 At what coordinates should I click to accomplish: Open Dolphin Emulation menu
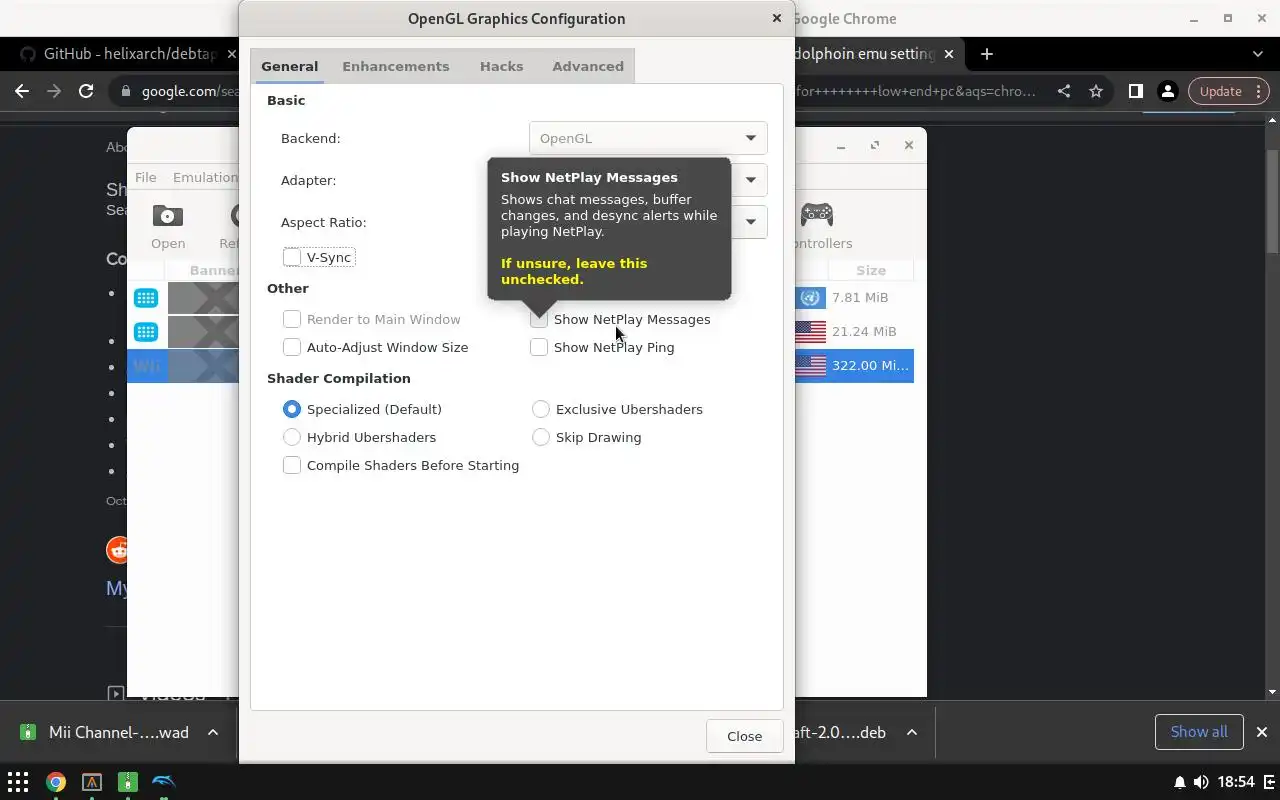205,177
